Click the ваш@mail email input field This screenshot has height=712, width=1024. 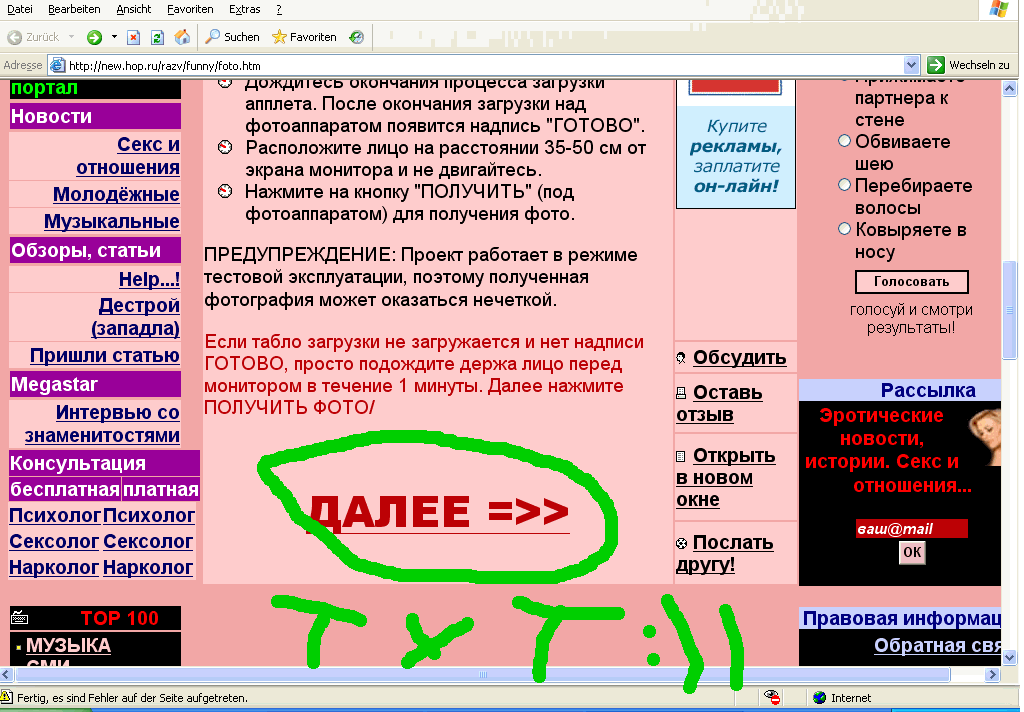point(911,528)
